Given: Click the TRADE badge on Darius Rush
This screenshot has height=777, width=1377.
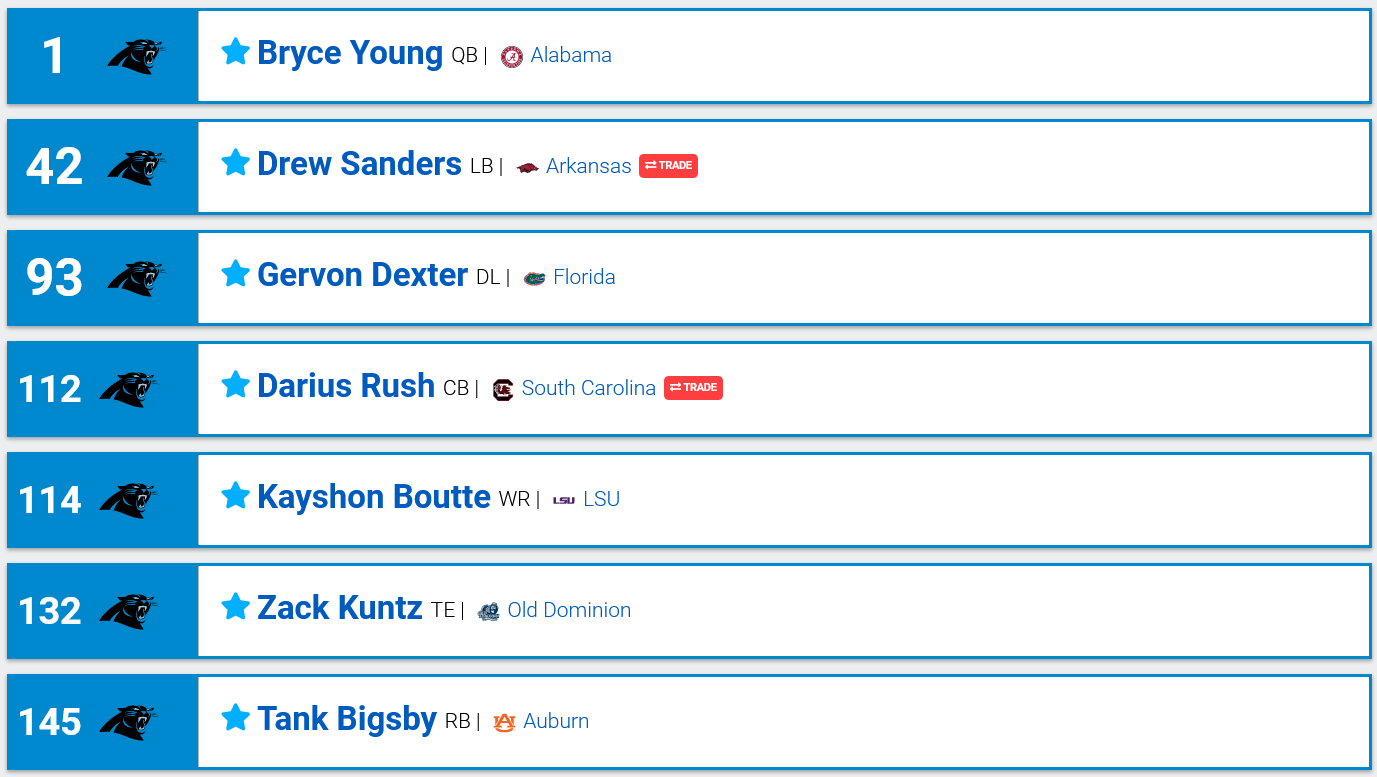Looking at the screenshot, I should pos(693,388).
